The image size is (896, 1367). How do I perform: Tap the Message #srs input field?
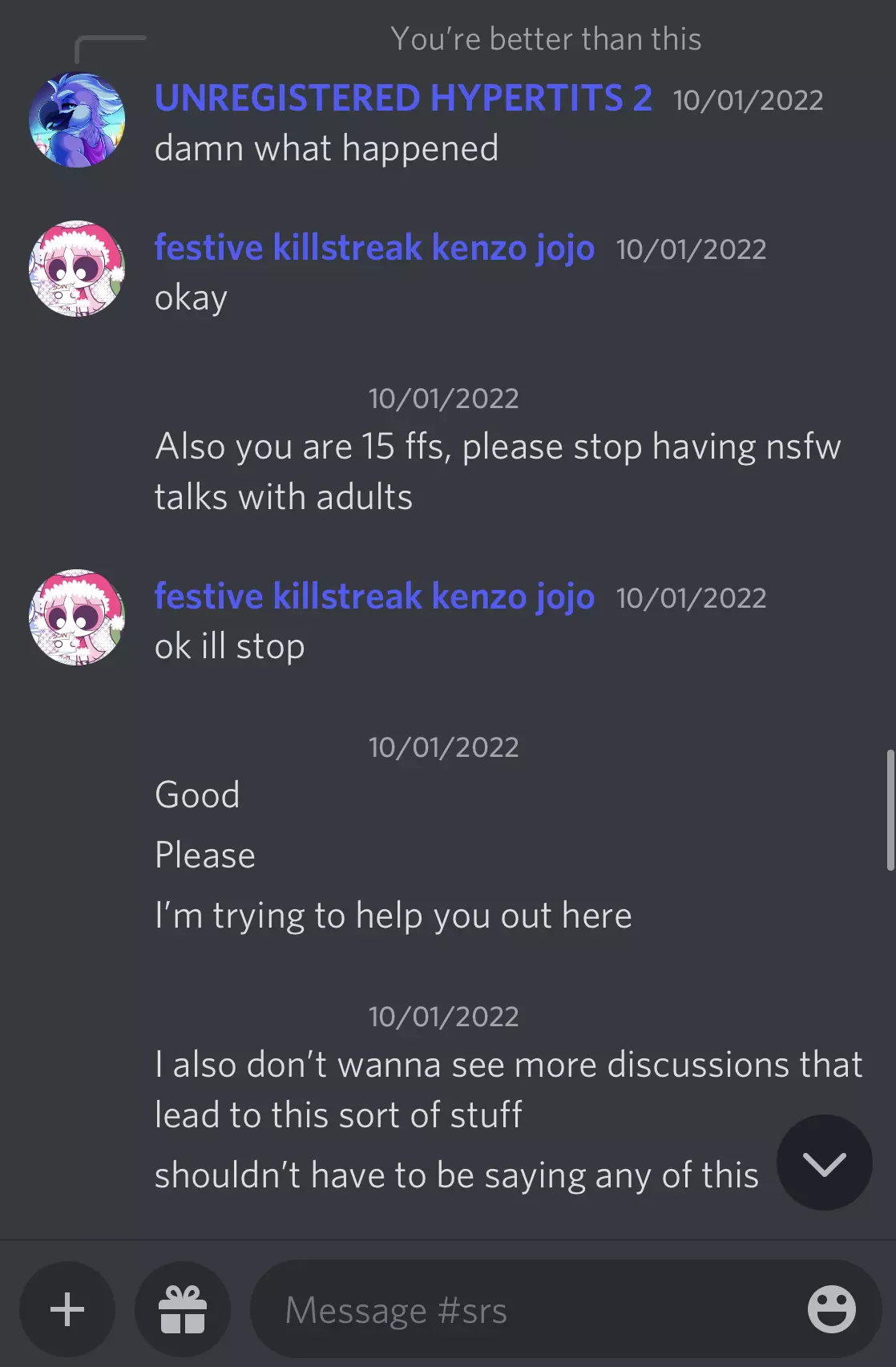566,1309
